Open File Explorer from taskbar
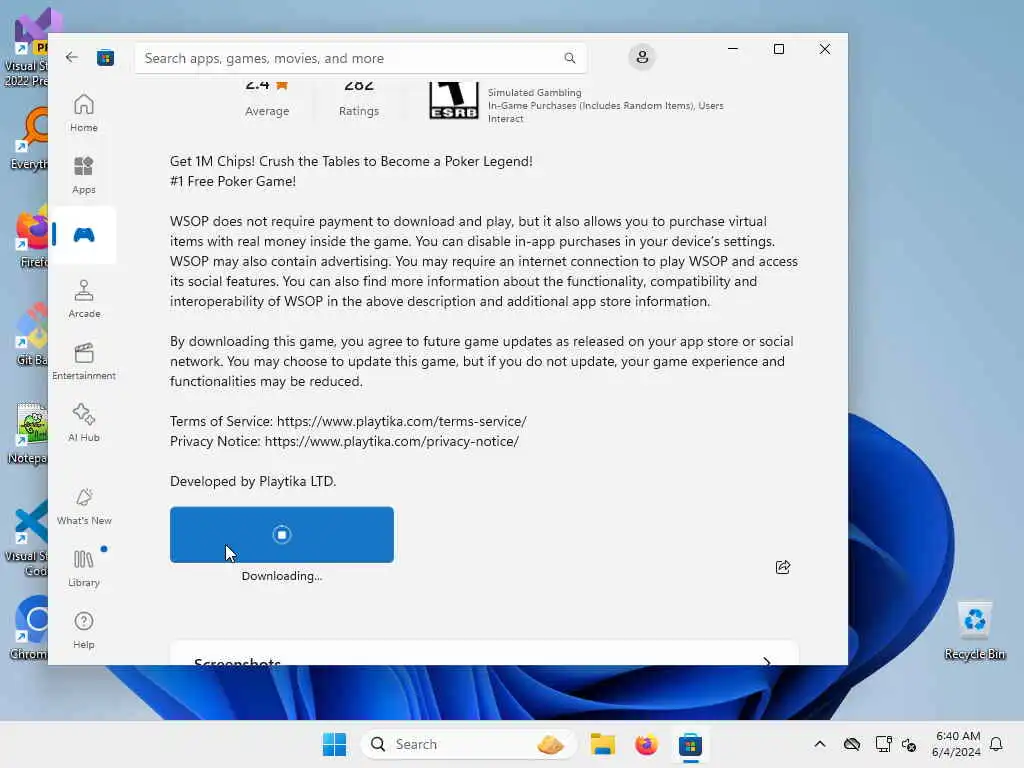1024x768 pixels. [602, 744]
